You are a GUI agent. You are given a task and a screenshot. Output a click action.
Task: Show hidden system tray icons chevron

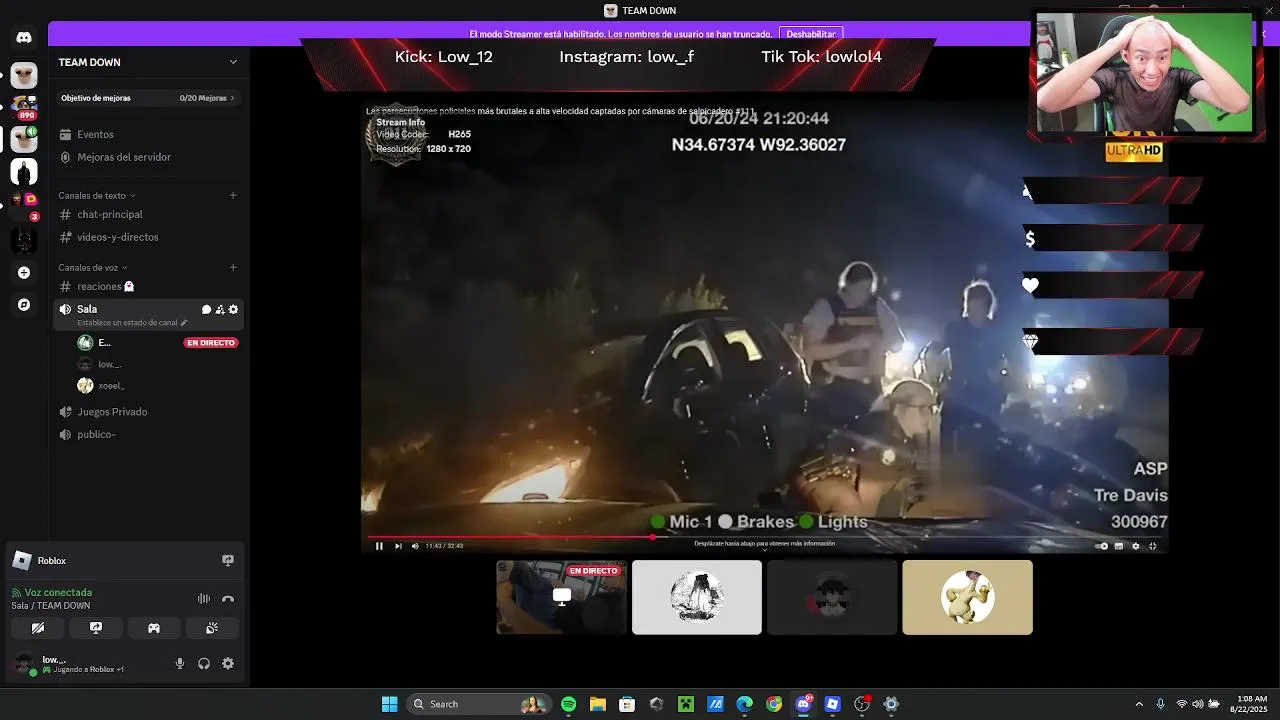[x=1139, y=704]
